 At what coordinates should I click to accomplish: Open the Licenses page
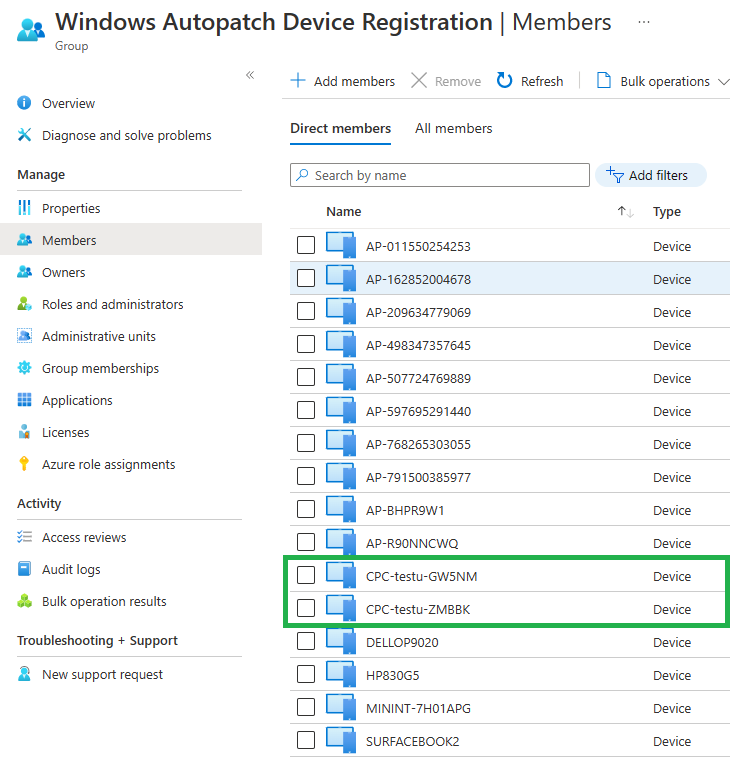(66, 433)
